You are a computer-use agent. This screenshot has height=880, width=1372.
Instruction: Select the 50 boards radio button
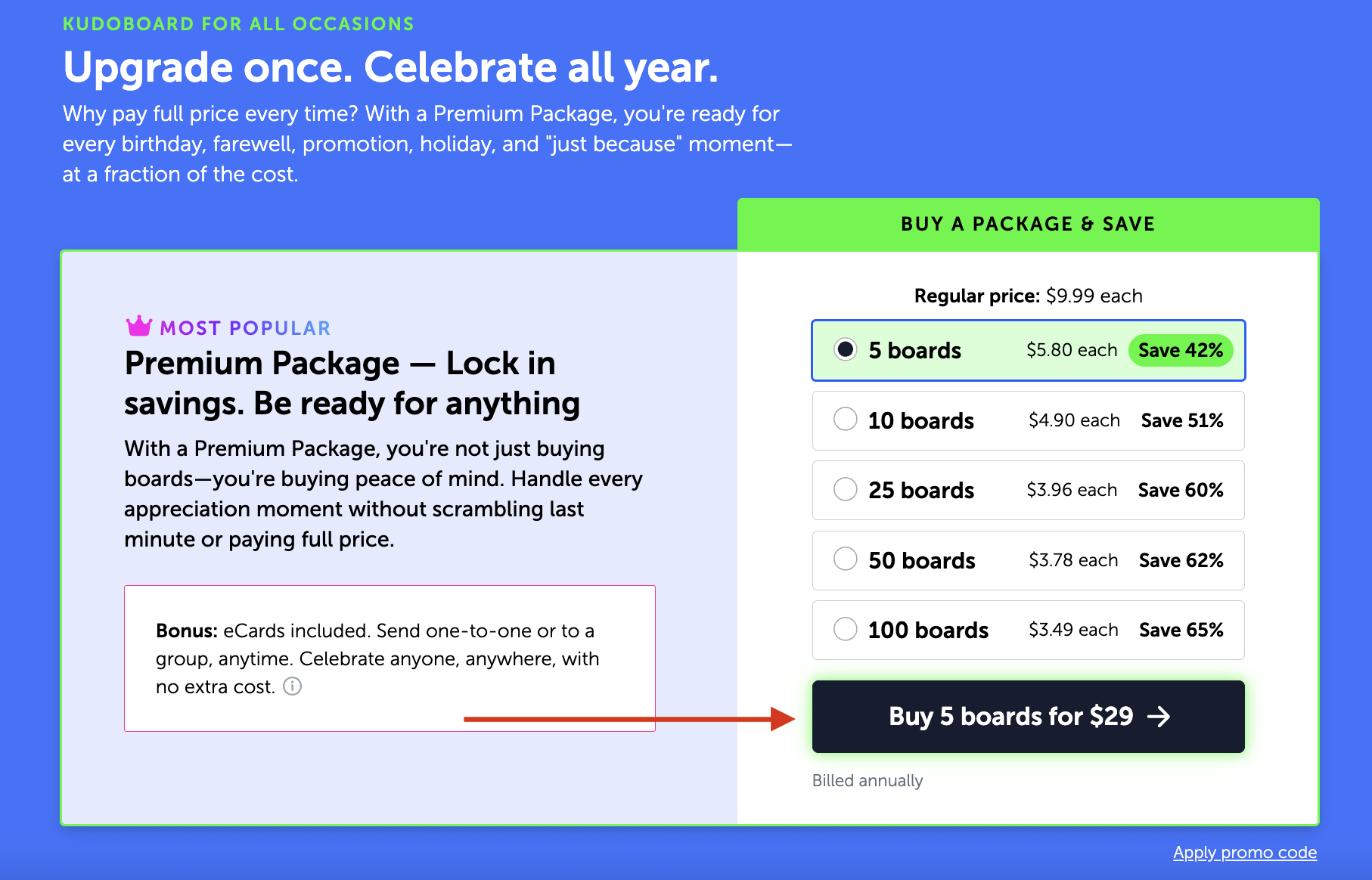pyautogui.click(x=845, y=559)
